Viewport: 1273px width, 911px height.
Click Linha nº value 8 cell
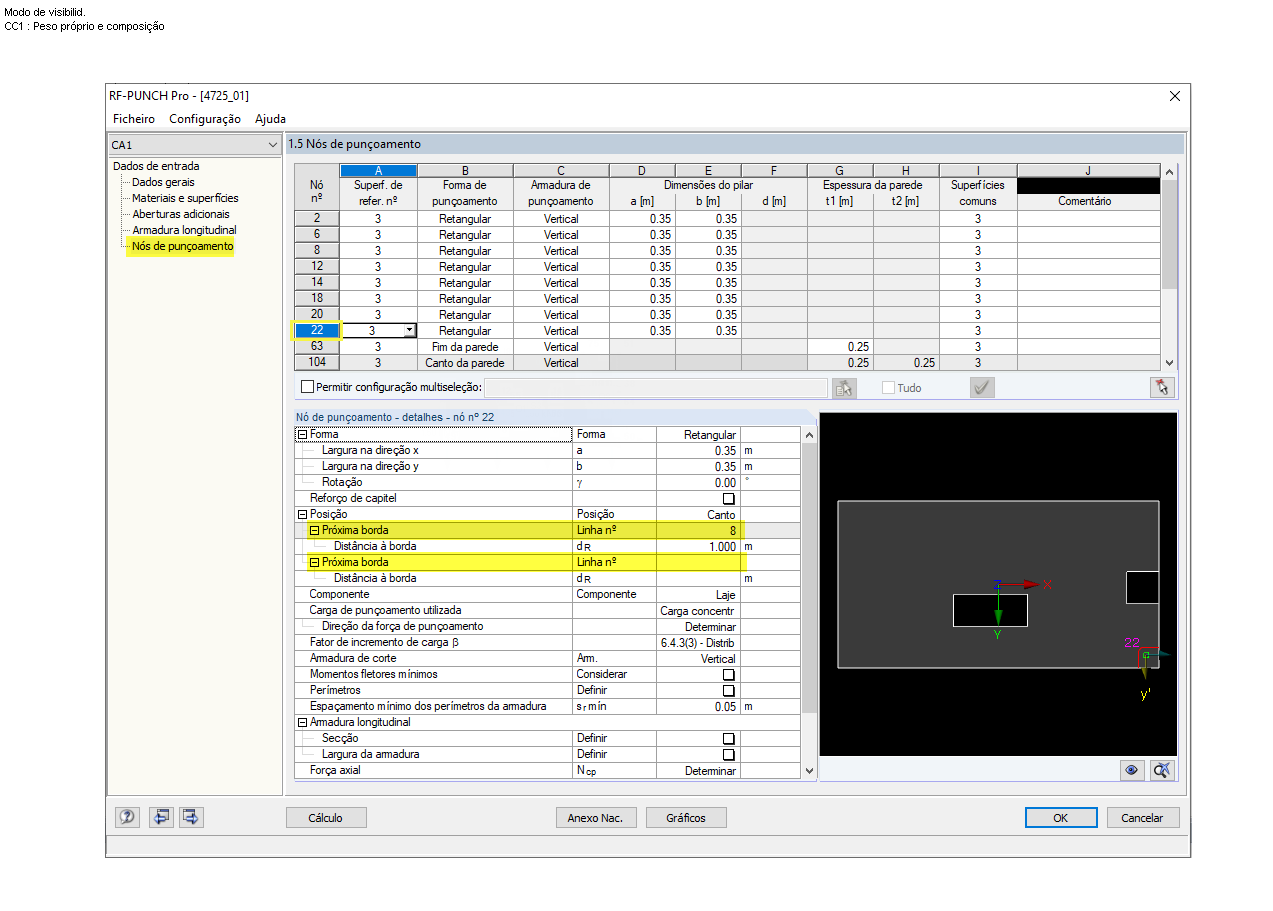pyautogui.click(x=698, y=531)
